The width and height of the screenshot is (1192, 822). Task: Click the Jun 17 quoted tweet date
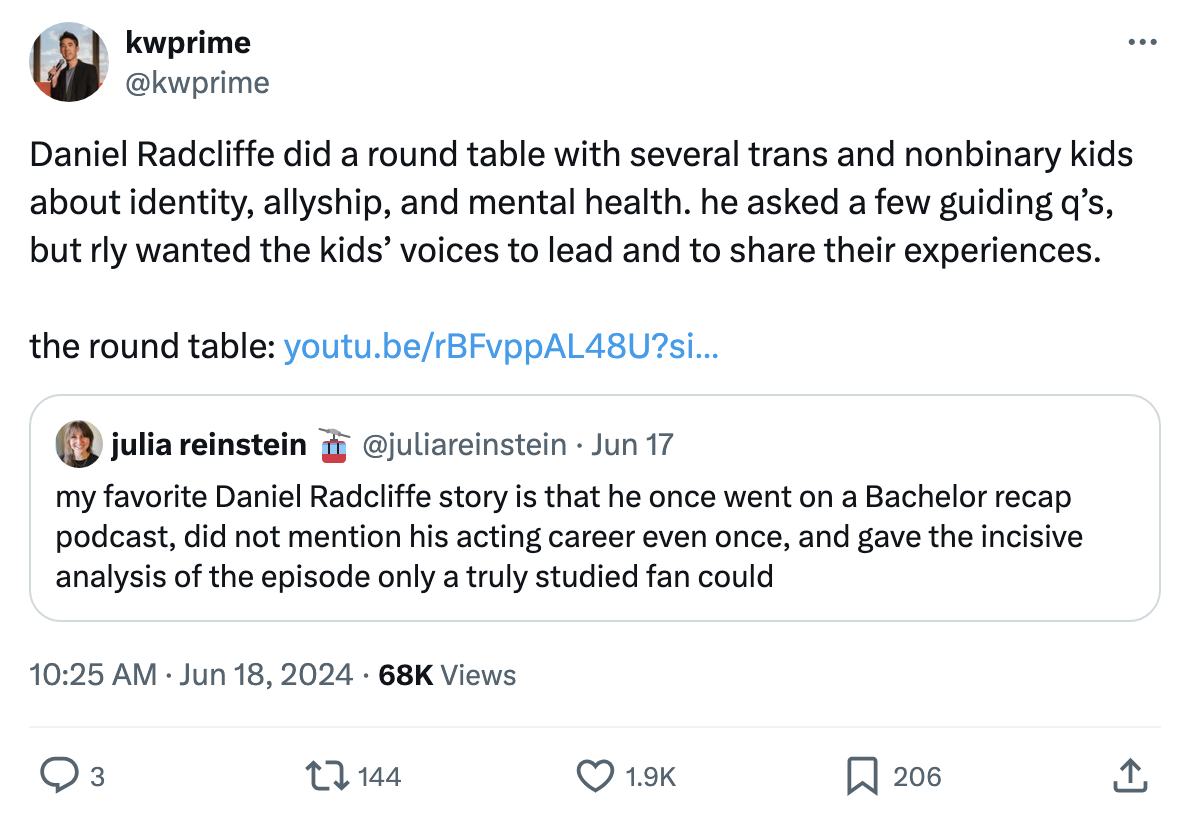coord(632,444)
